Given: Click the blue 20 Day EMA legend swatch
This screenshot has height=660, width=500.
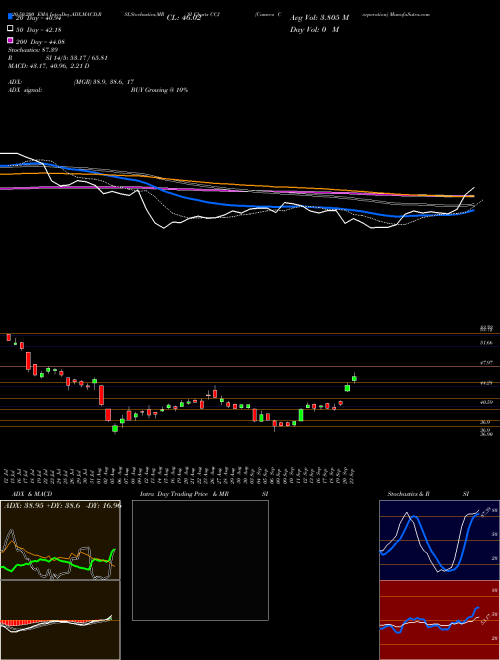Looking at the screenshot, I should (x=10, y=17).
